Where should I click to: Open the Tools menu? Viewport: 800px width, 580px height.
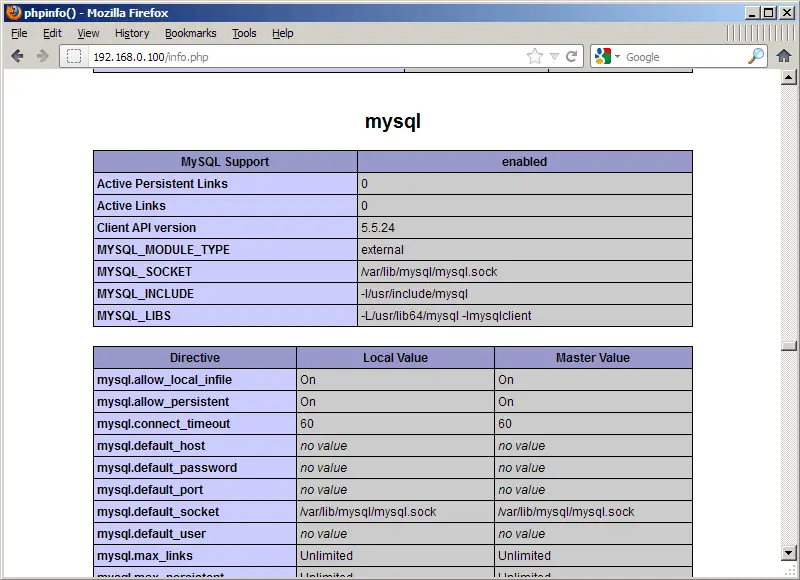pyautogui.click(x=244, y=33)
